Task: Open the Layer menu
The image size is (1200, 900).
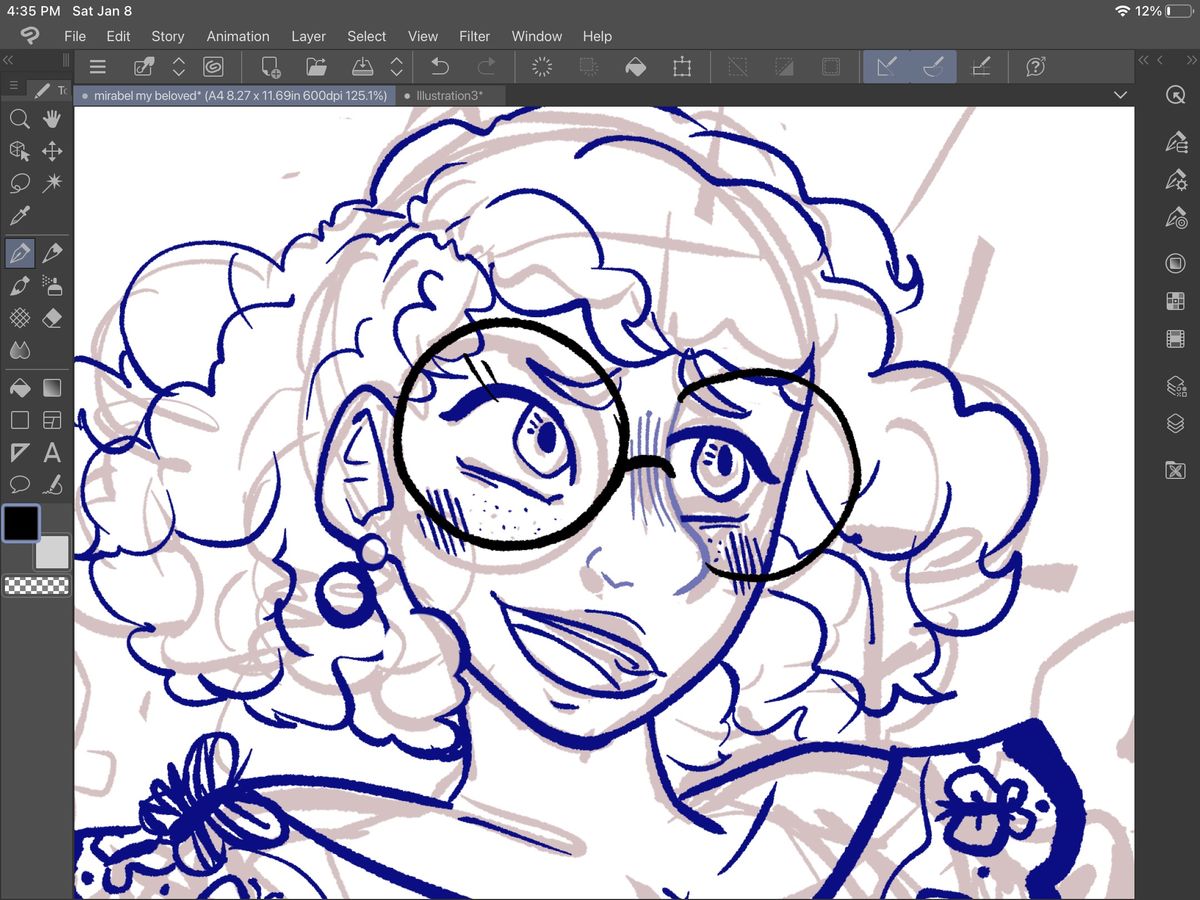Action: click(x=308, y=36)
